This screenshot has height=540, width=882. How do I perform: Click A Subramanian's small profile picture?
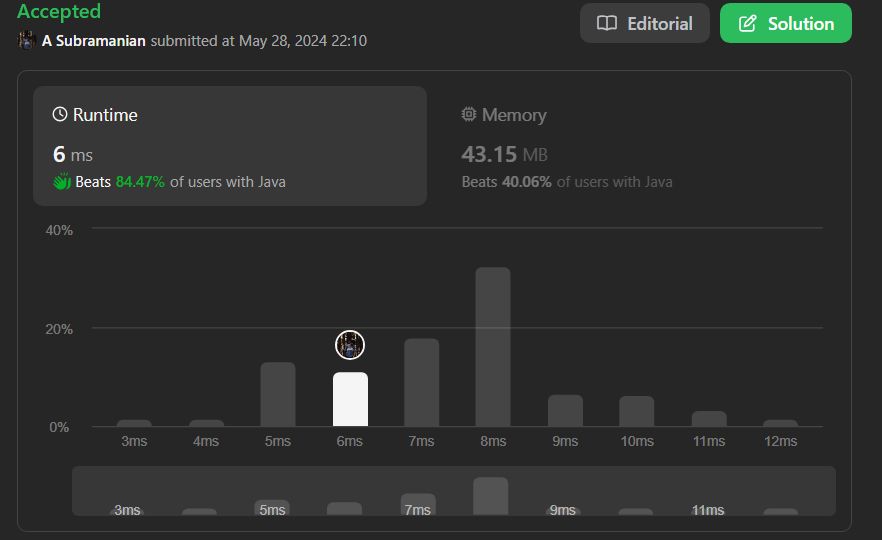(26, 40)
